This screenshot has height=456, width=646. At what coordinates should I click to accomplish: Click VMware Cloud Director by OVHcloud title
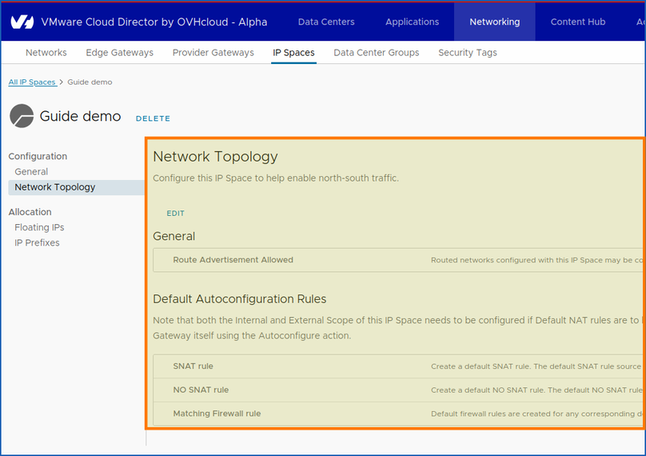(x=154, y=22)
